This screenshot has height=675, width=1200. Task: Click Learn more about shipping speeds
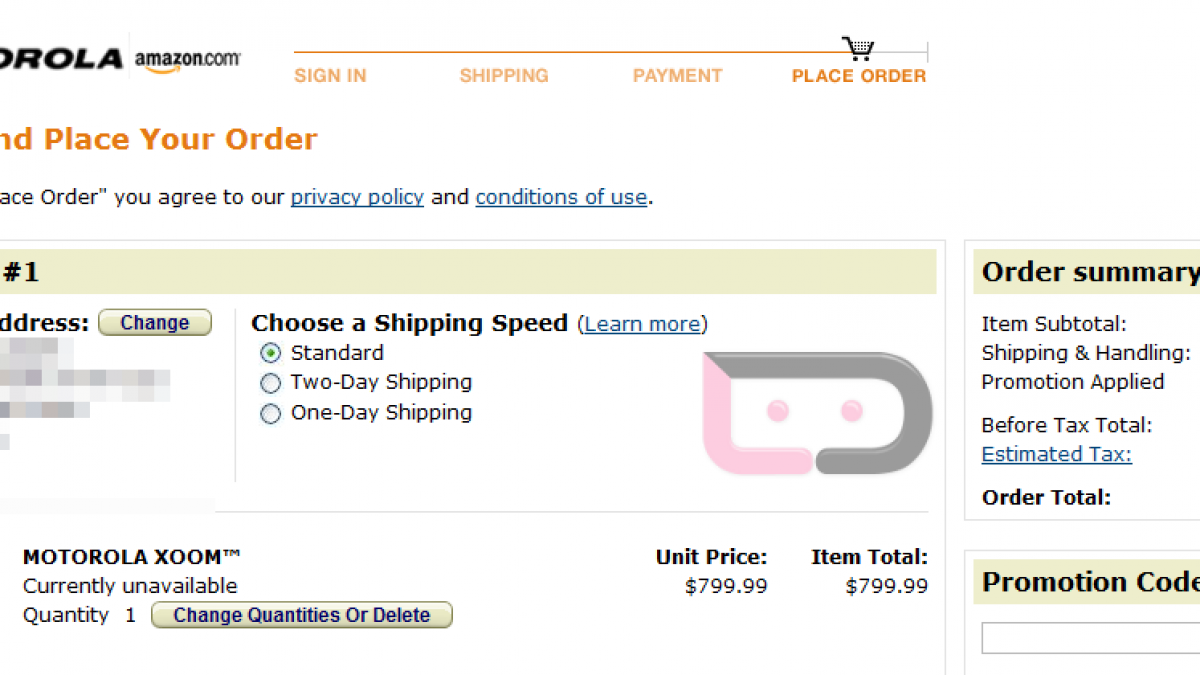643,324
